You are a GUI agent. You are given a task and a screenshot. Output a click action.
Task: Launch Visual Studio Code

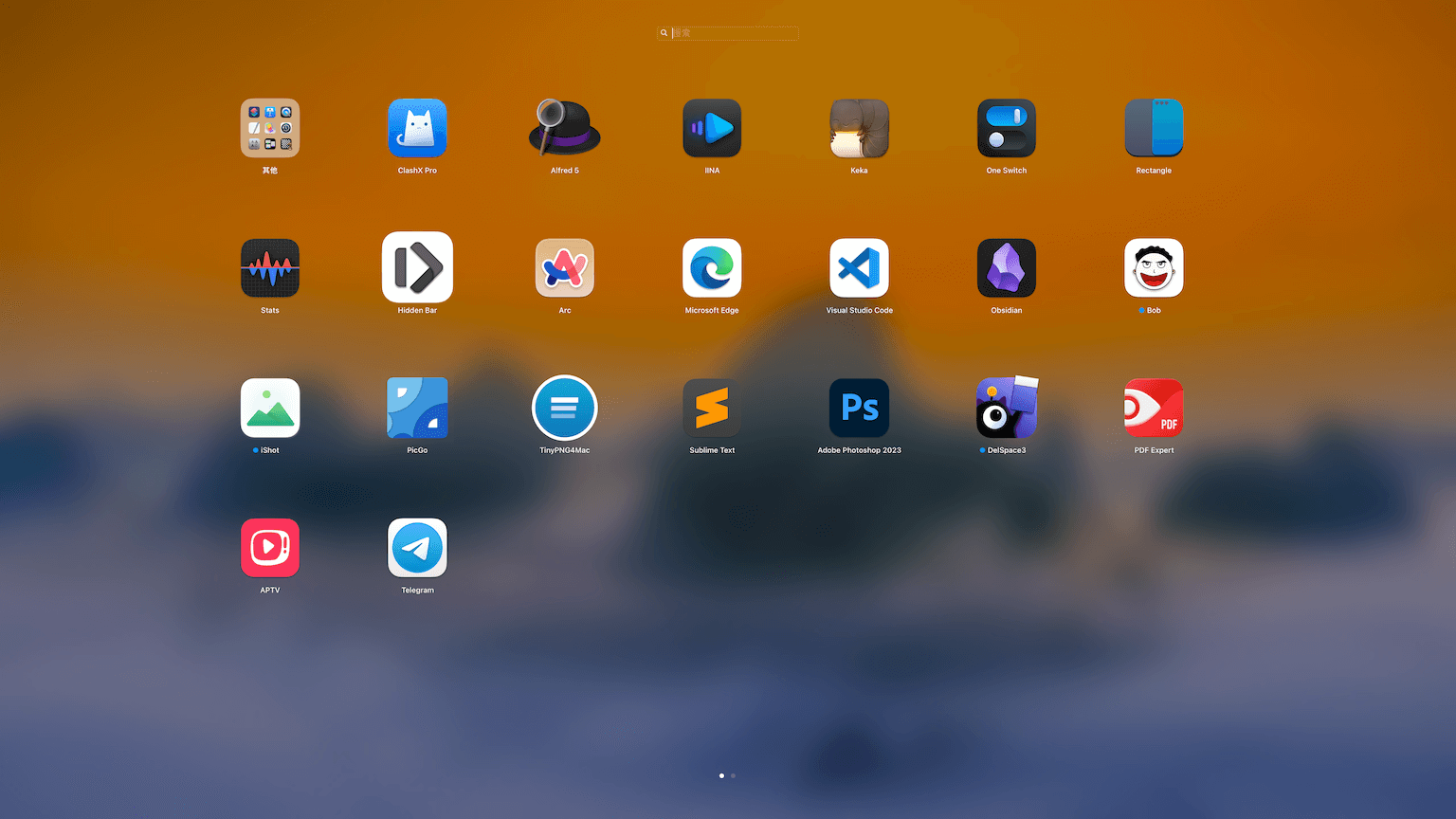coord(860,268)
